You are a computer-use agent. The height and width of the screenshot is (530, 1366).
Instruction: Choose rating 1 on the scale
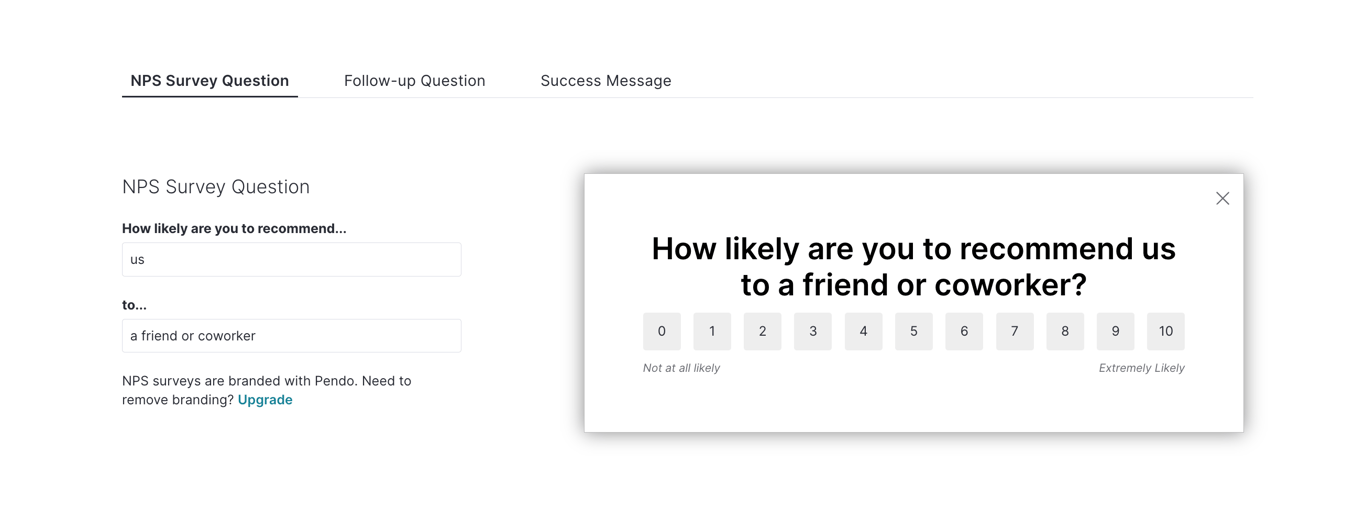tap(712, 332)
